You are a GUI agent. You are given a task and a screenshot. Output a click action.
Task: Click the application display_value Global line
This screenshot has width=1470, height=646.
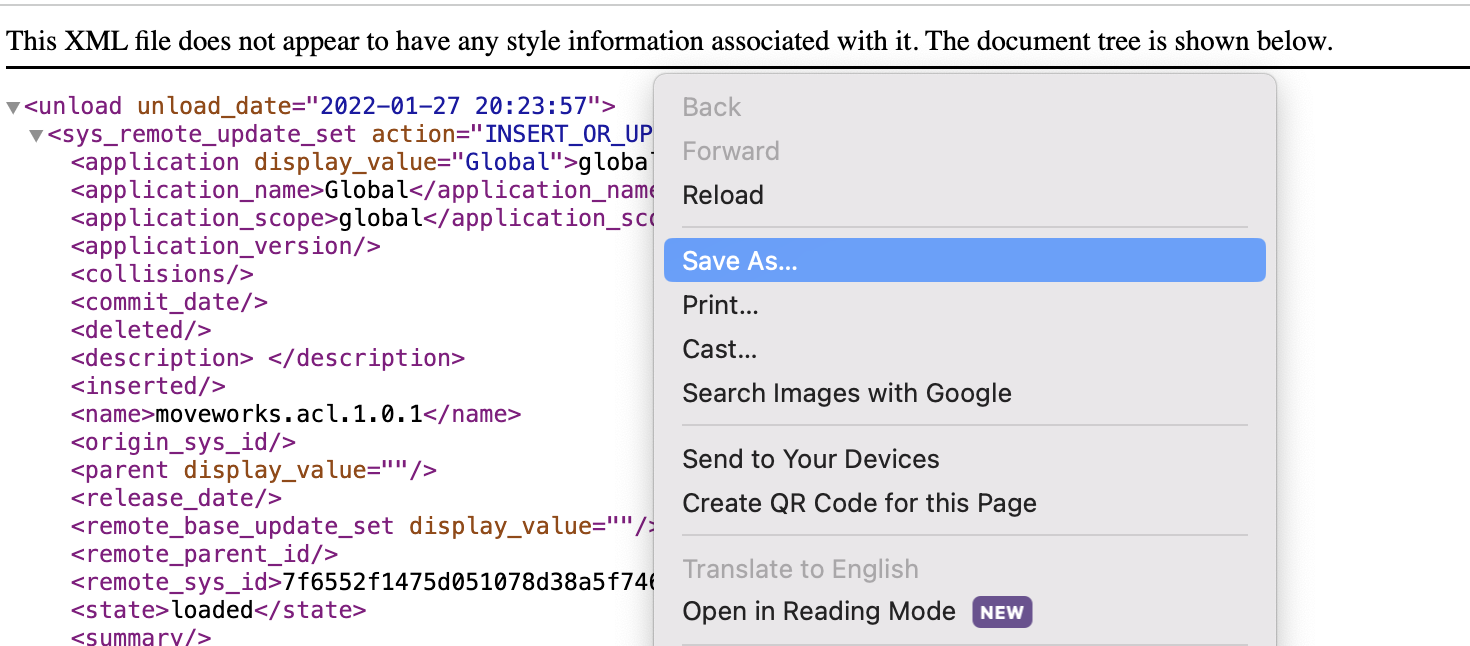[x=362, y=162]
